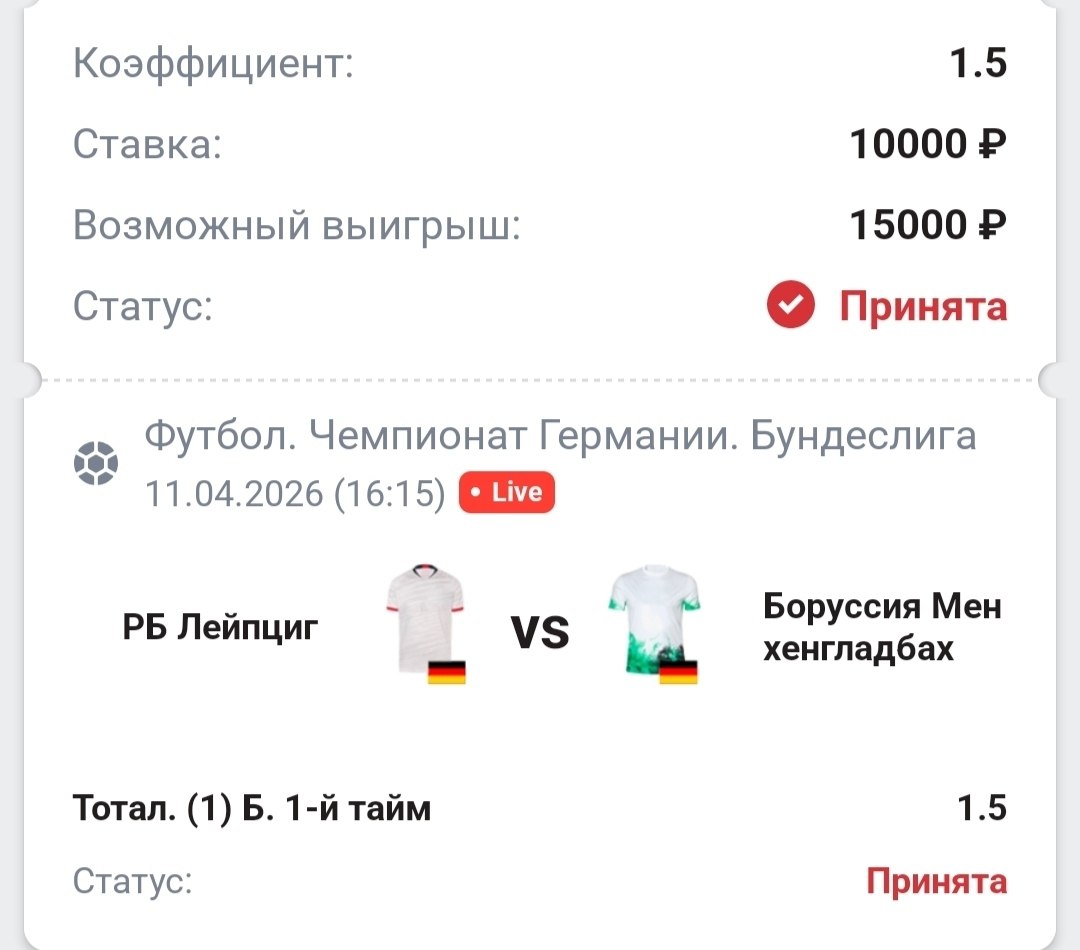The height and width of the screenshot is (950, 1080).
Task: Tap the red Live badge
Action: pos(506,492)
